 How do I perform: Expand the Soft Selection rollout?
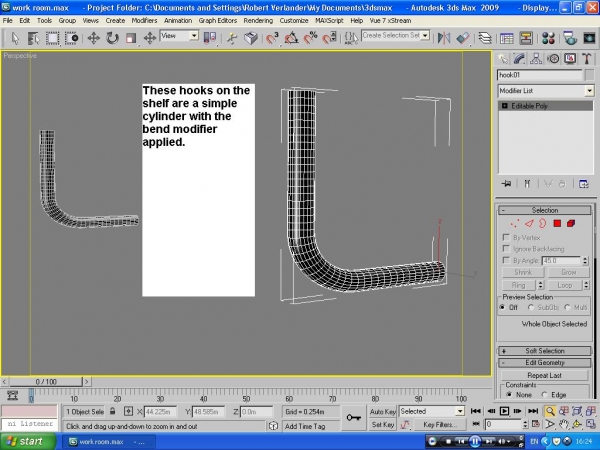point(545,351)
